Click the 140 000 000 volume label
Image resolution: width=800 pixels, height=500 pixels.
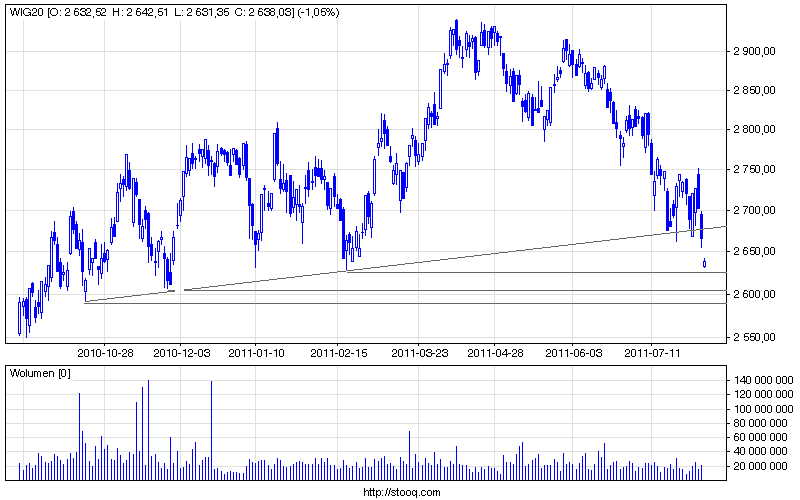[763, 380]
